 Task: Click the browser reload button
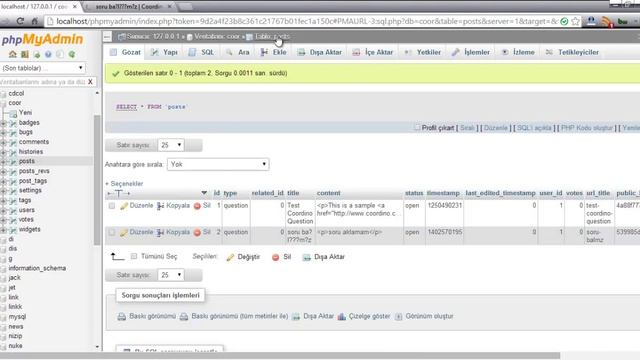pos(20,21)
